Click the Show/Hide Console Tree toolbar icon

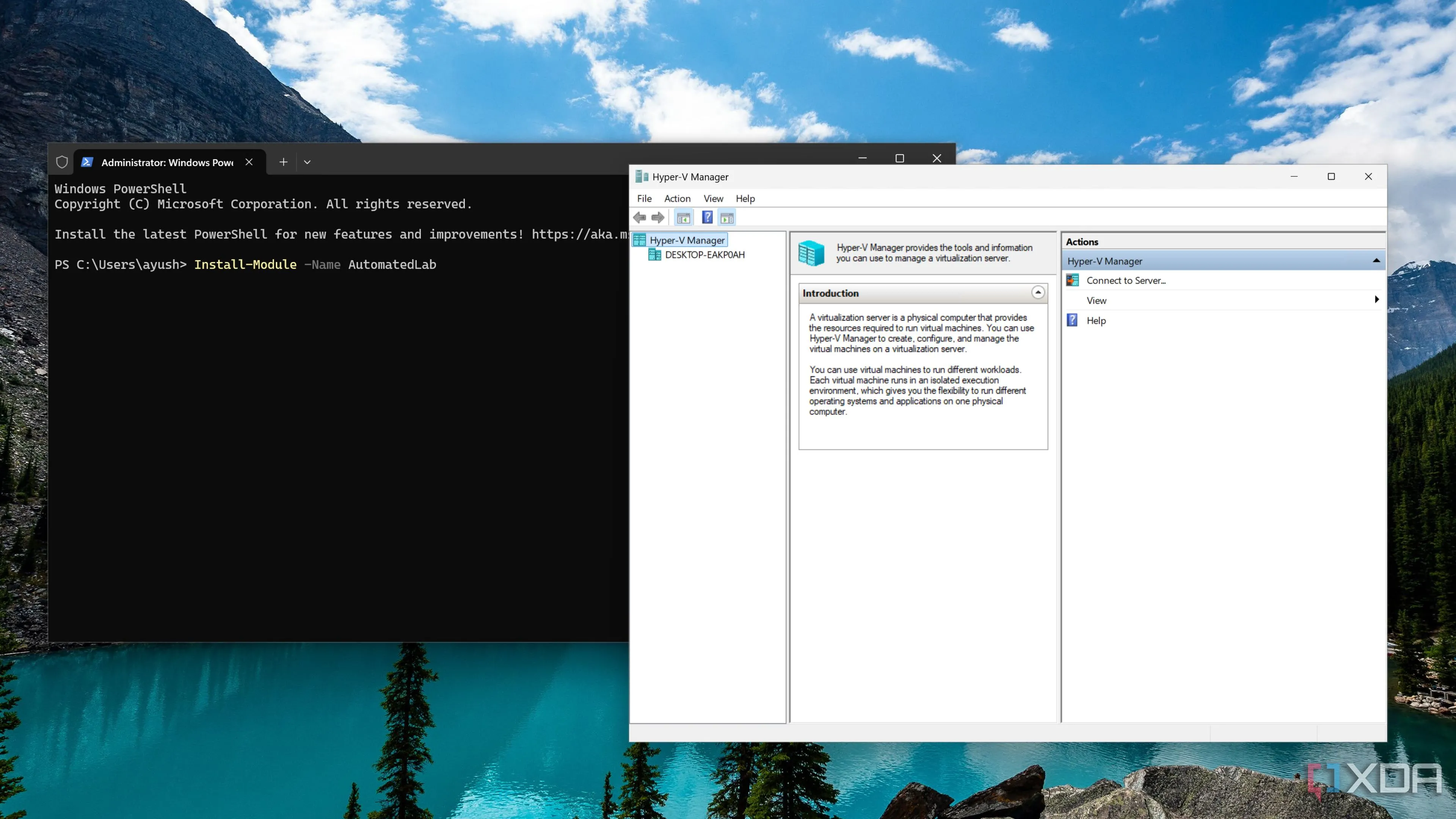click(x=683, y=217)
